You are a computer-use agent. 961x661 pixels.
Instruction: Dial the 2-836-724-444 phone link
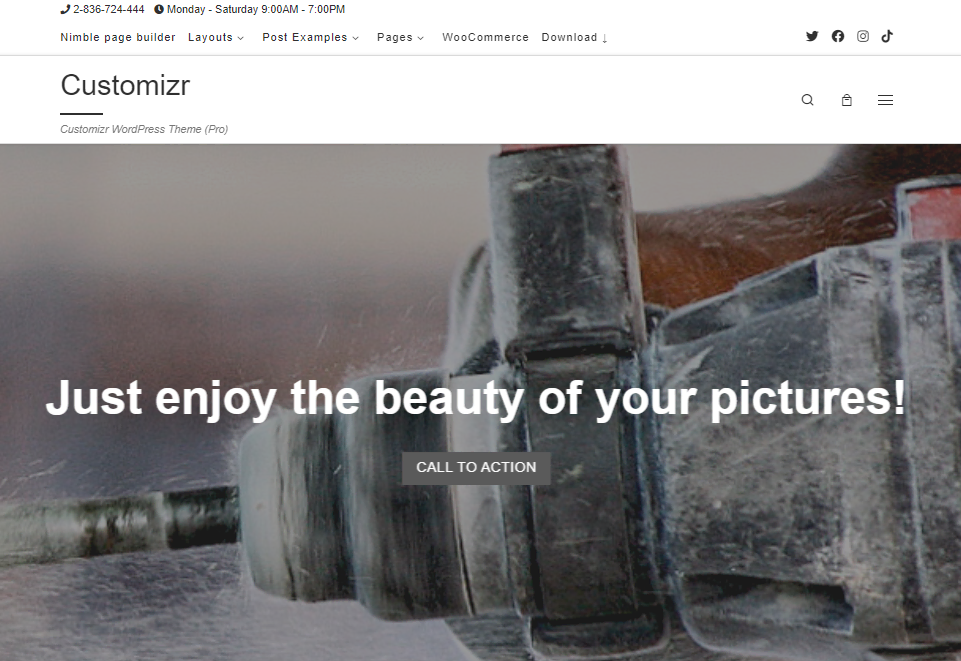pyautogui.click(x=105, y=9)
